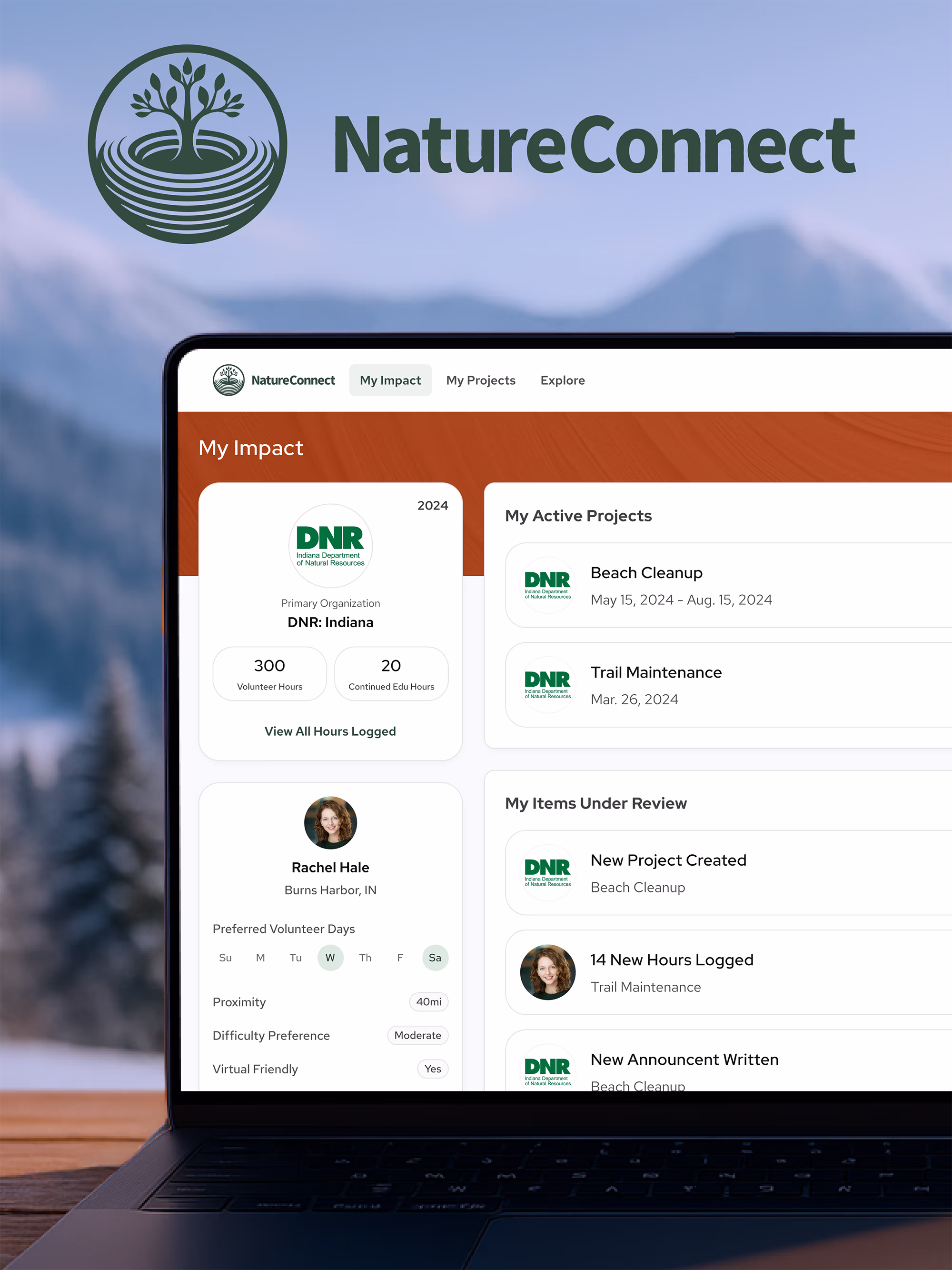Click DNR logo in Primary Organization card
Image resolution: width=952 pixels, height=1270 pixels.
(x=330, y=546)
